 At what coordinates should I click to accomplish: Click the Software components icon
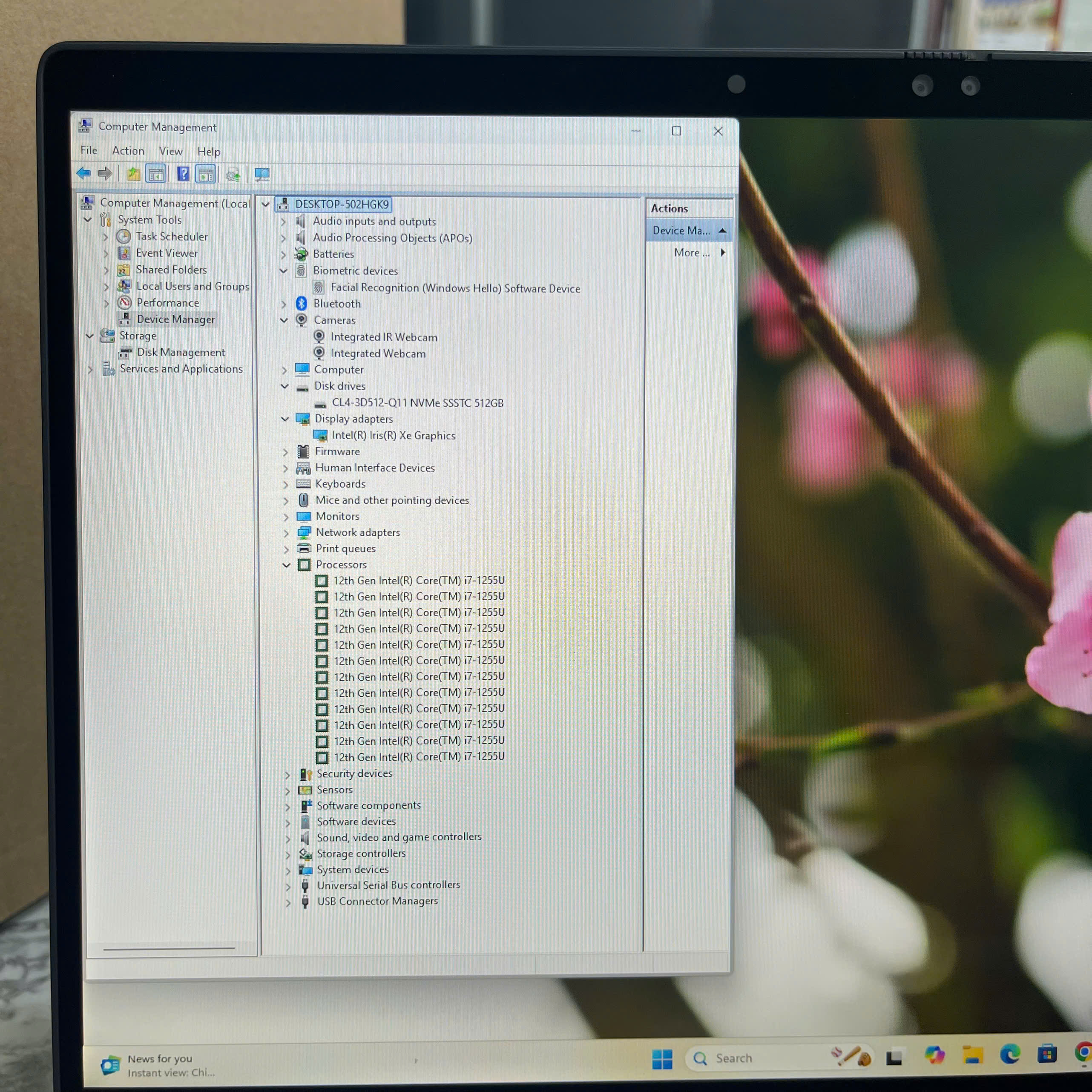pyautogui.click(x=306, y=805)
